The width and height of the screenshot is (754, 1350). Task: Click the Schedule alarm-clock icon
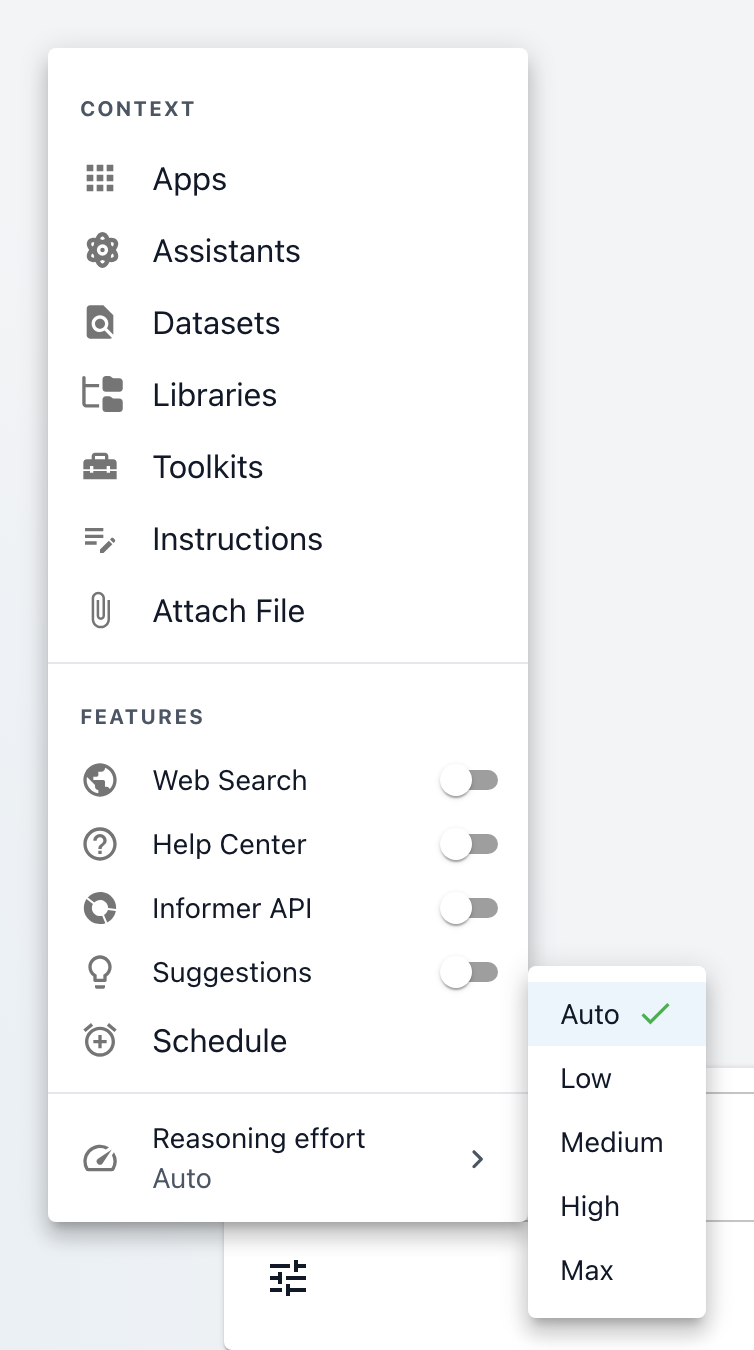click(100, 1040)
